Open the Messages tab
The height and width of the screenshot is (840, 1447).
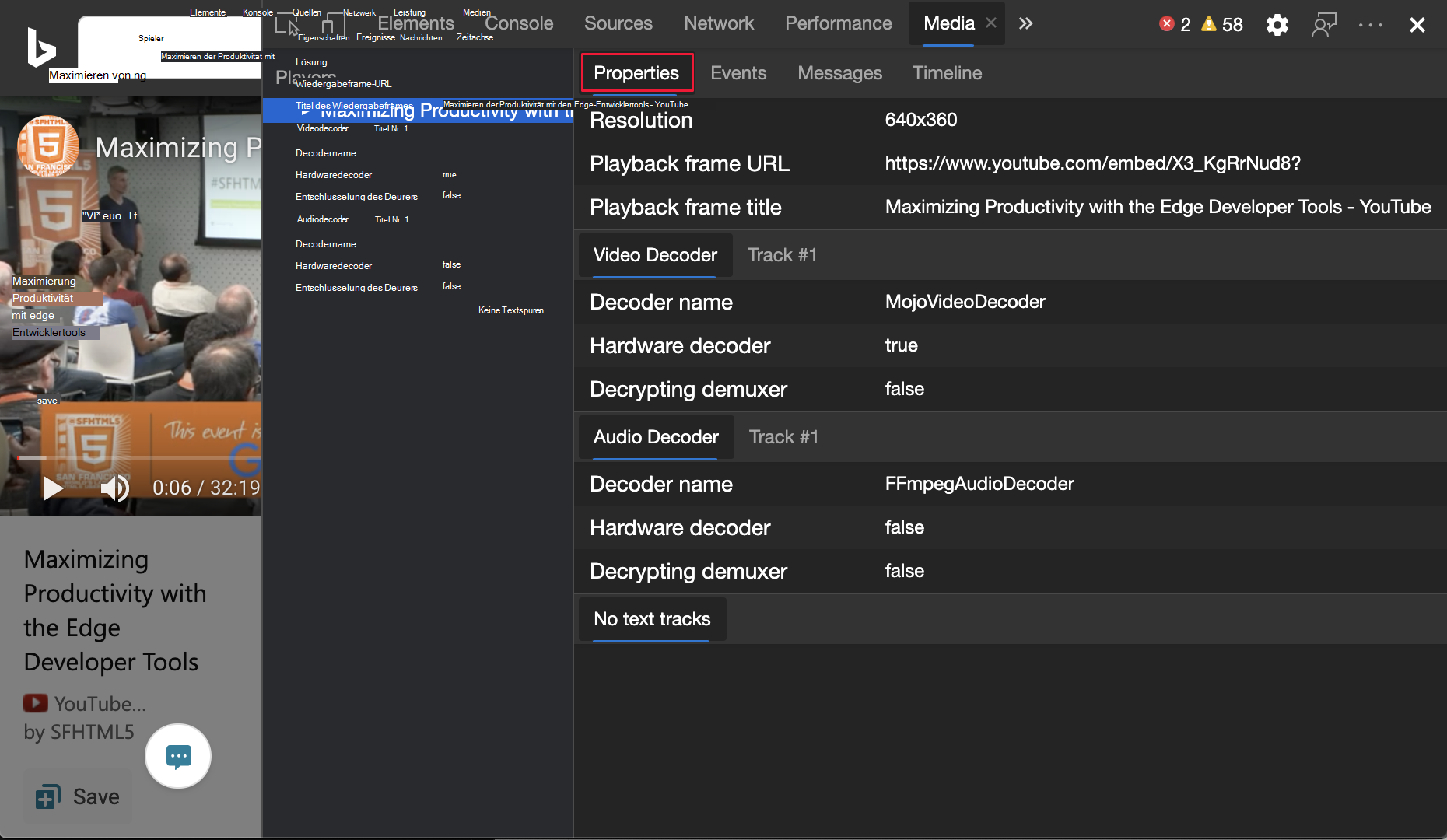click(x=839, y=73)
